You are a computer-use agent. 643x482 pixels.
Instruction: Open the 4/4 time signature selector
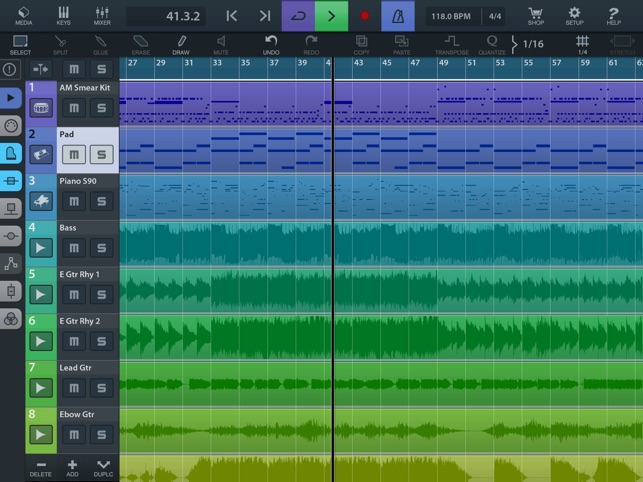[x=495, y=16]
